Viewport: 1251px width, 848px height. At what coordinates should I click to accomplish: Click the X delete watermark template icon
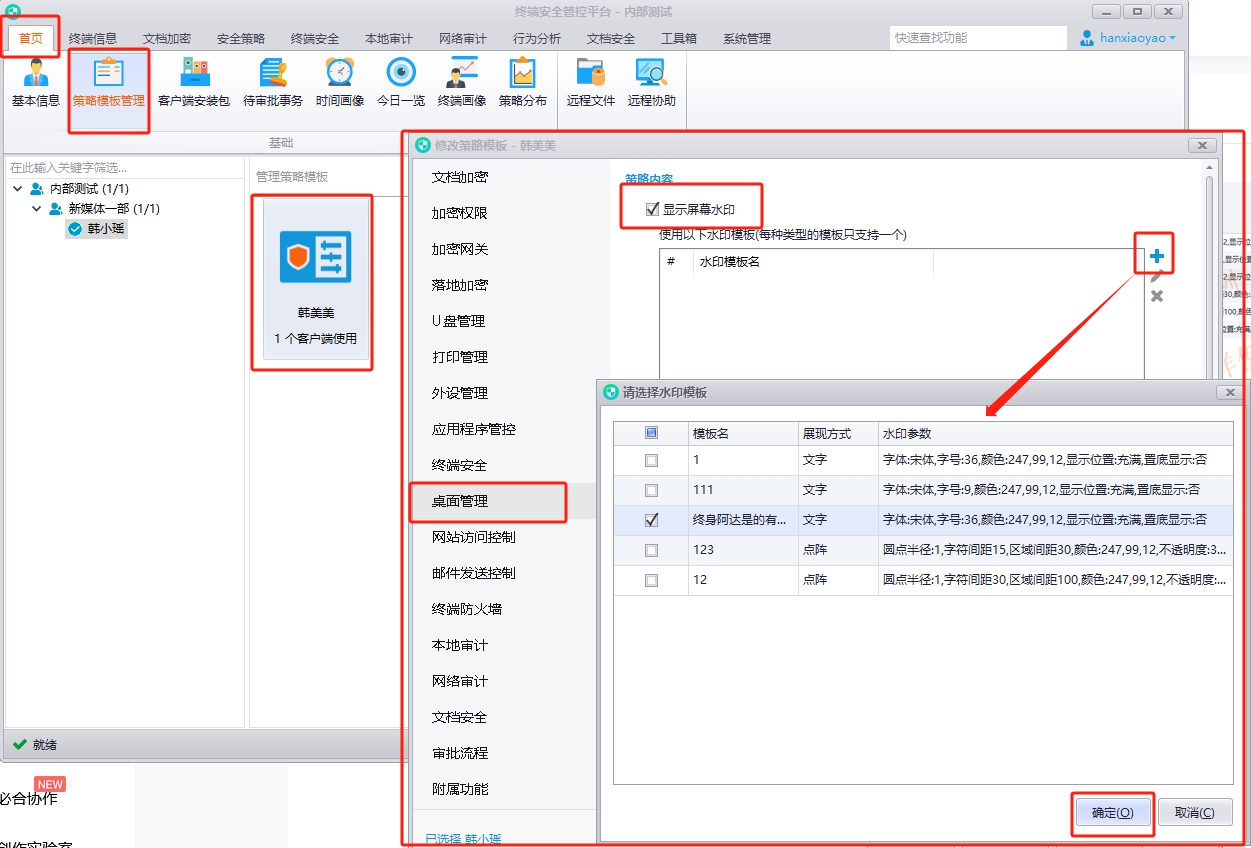tap(1157, 297)
